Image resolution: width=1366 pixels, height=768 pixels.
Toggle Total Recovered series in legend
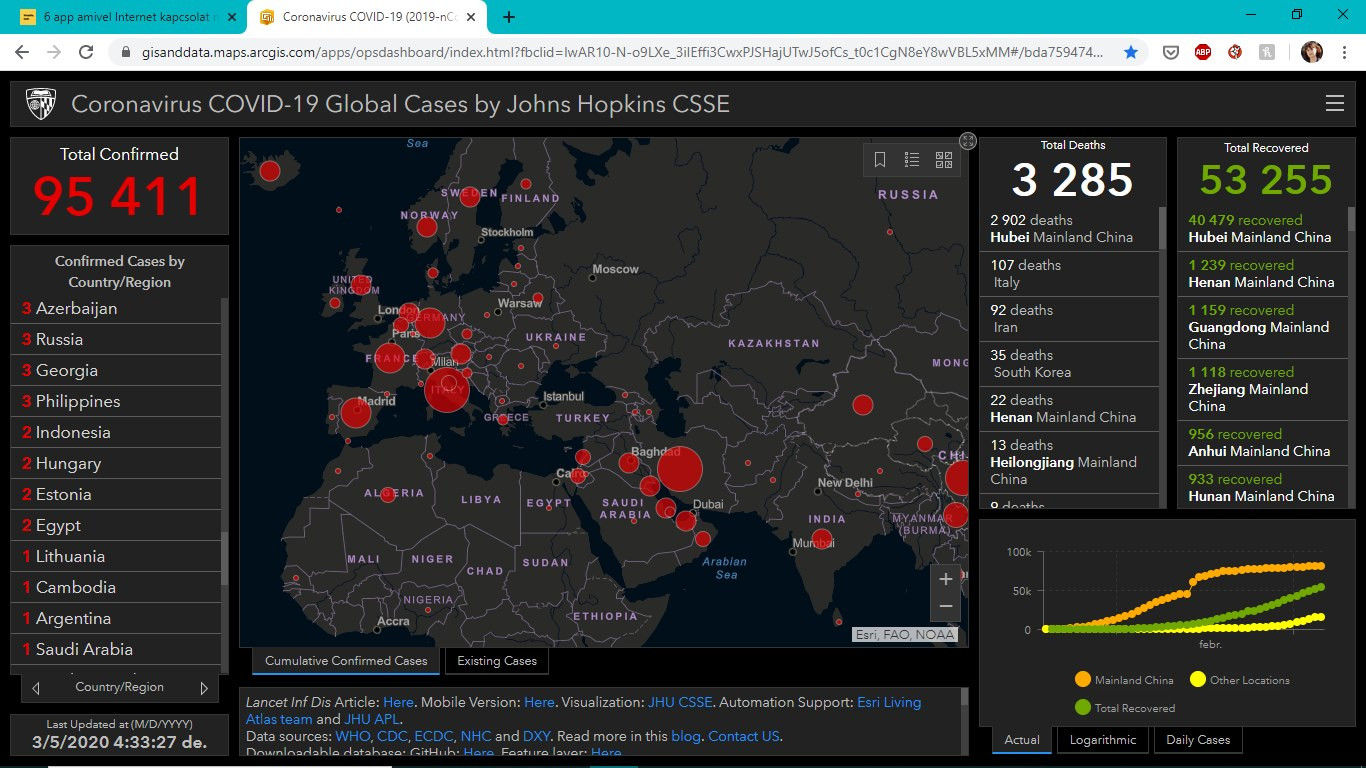pyautogui.click(x=1124, y=708)
